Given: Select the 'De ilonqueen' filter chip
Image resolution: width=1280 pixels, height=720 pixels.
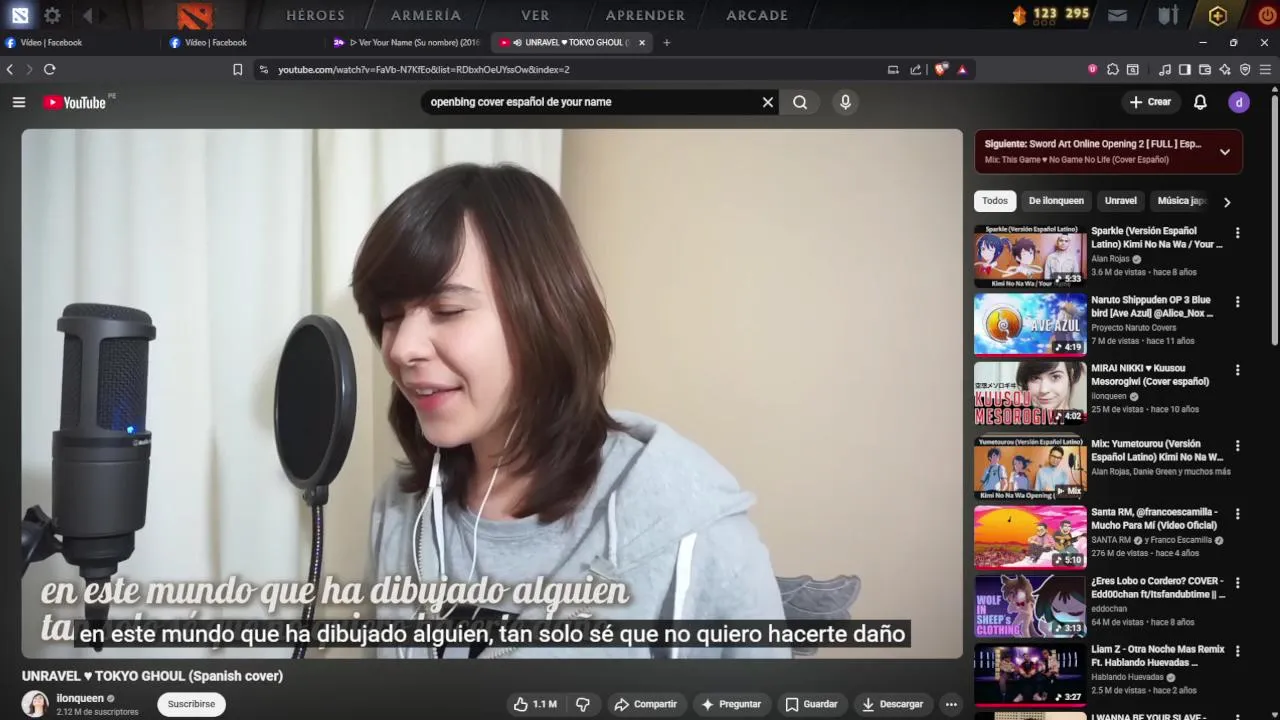Looking at the screenshot, I should click(x=1056, y=201).
